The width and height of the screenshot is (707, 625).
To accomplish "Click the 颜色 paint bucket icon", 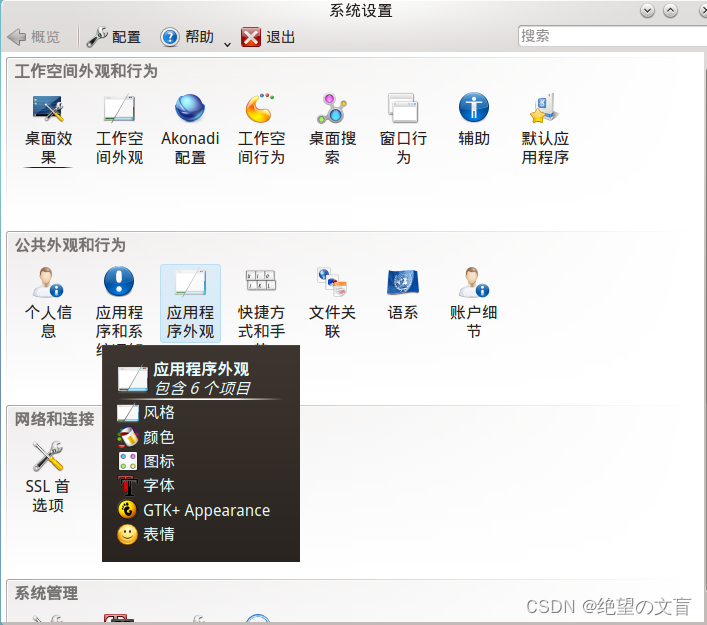I will [128, 437].
